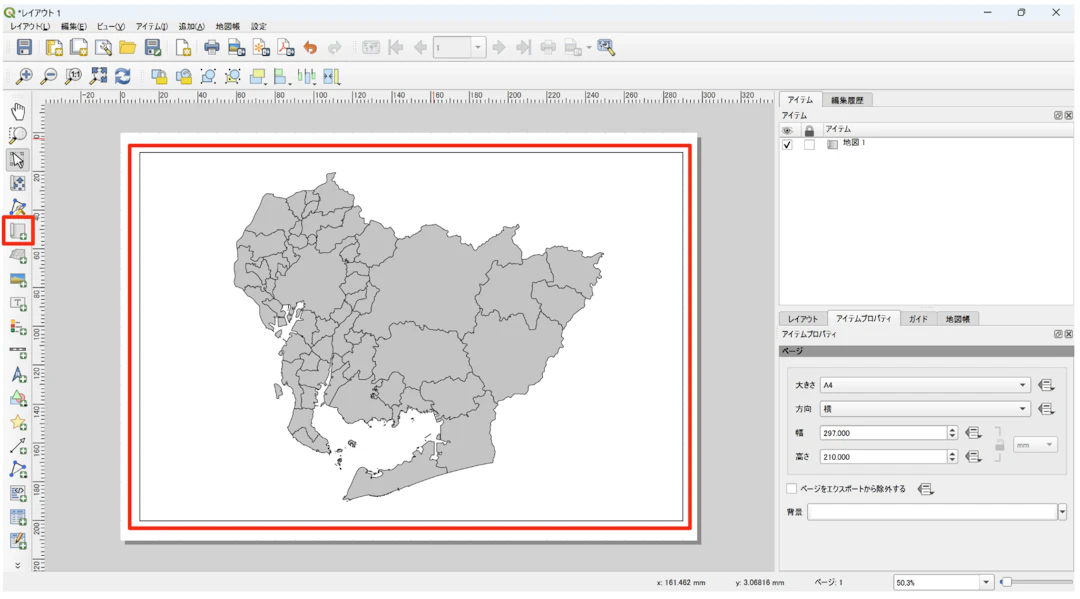Click the 幅 width input field
Screen dimensions: 1080x599
[882, 433]
